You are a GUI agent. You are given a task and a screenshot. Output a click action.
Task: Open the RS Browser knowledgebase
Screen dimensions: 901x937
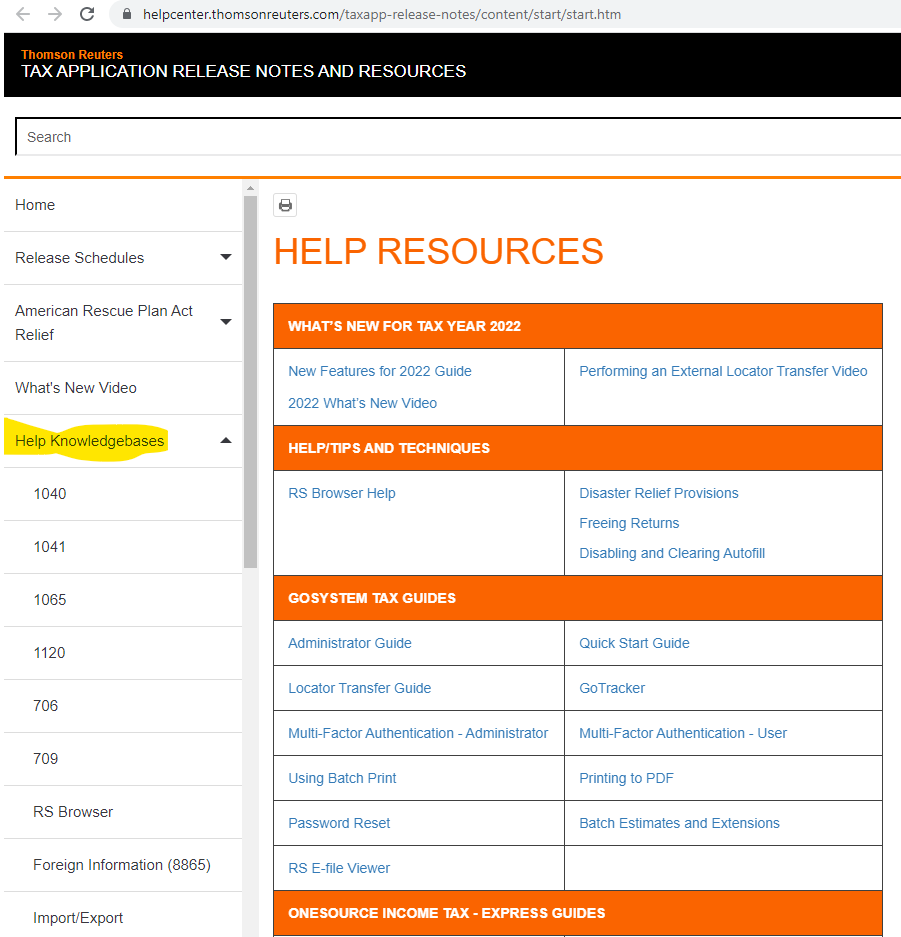(x=123, y=812)
